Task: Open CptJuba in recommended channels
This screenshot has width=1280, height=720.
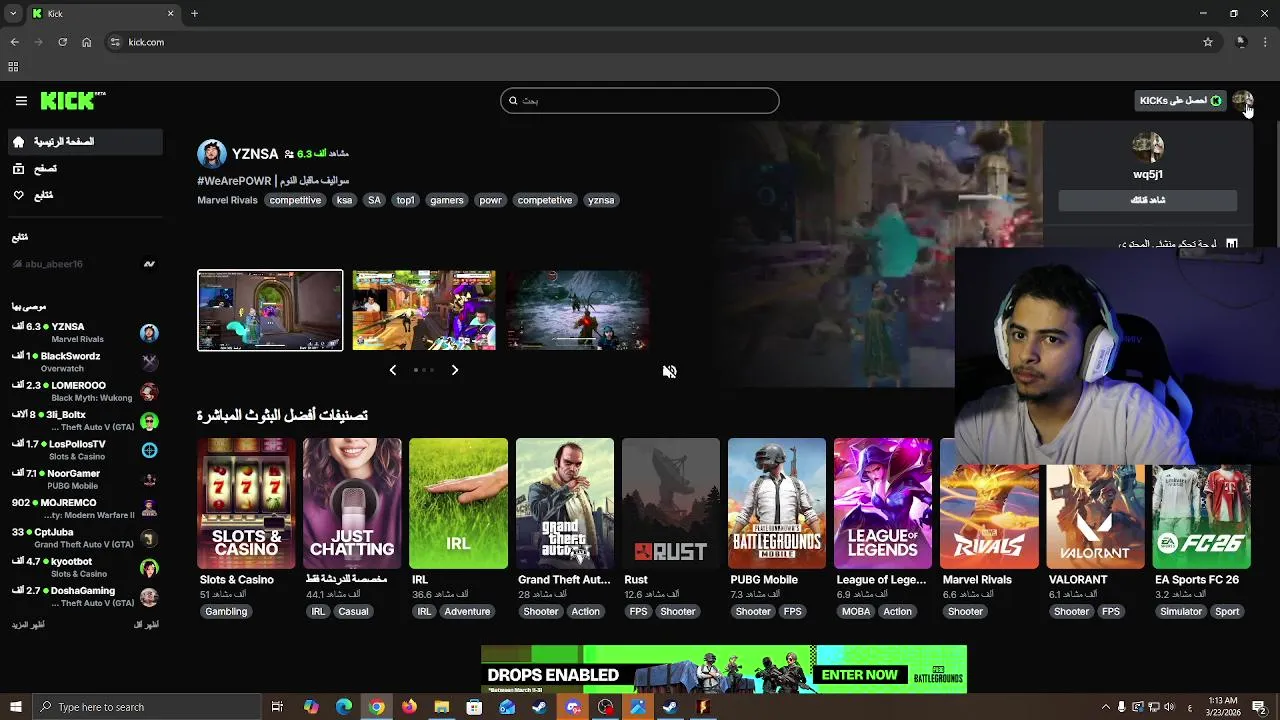Action: click(x=85, y=538)
